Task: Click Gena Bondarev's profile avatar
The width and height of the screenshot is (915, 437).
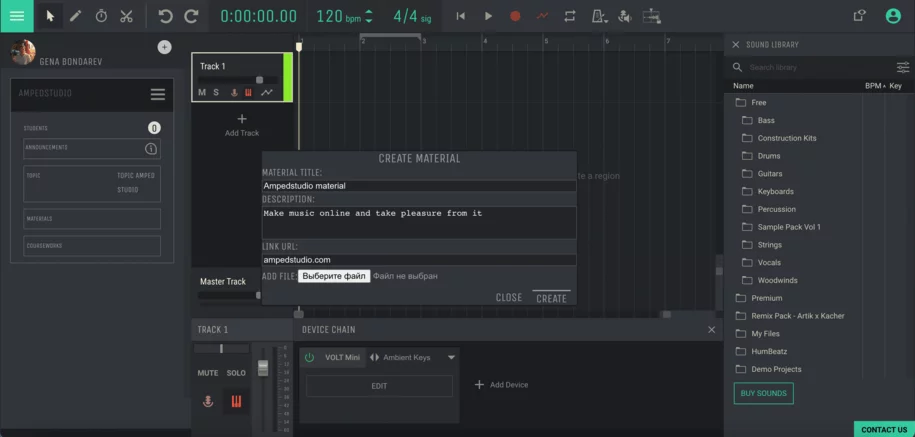Action: tap(23, 52)
